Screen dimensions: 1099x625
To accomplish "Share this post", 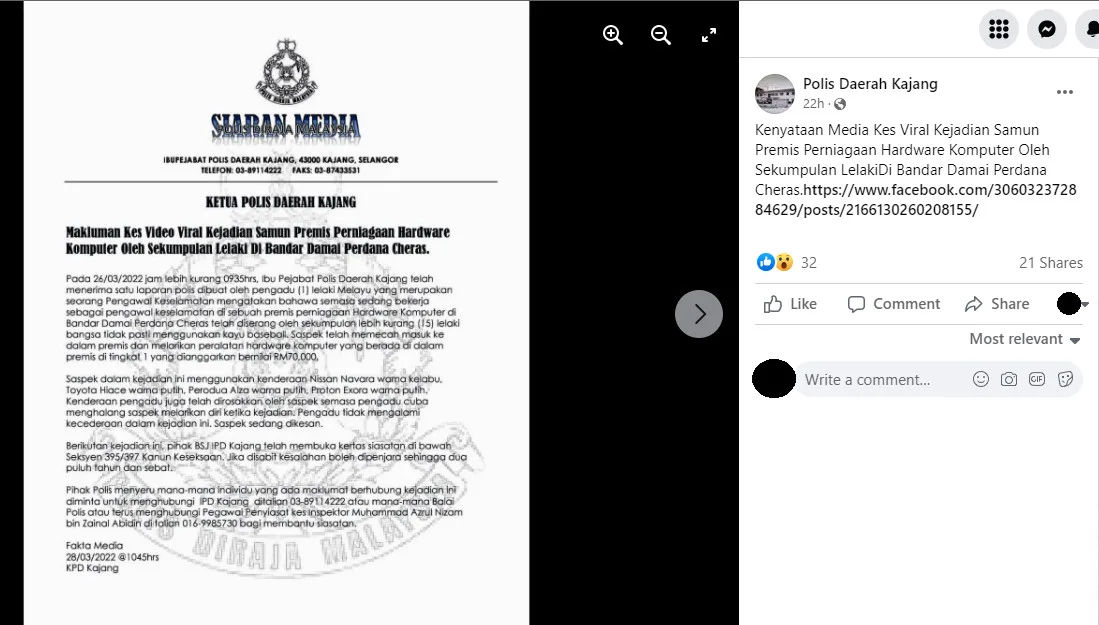I will pyautogui.click(x=997, y=303).
